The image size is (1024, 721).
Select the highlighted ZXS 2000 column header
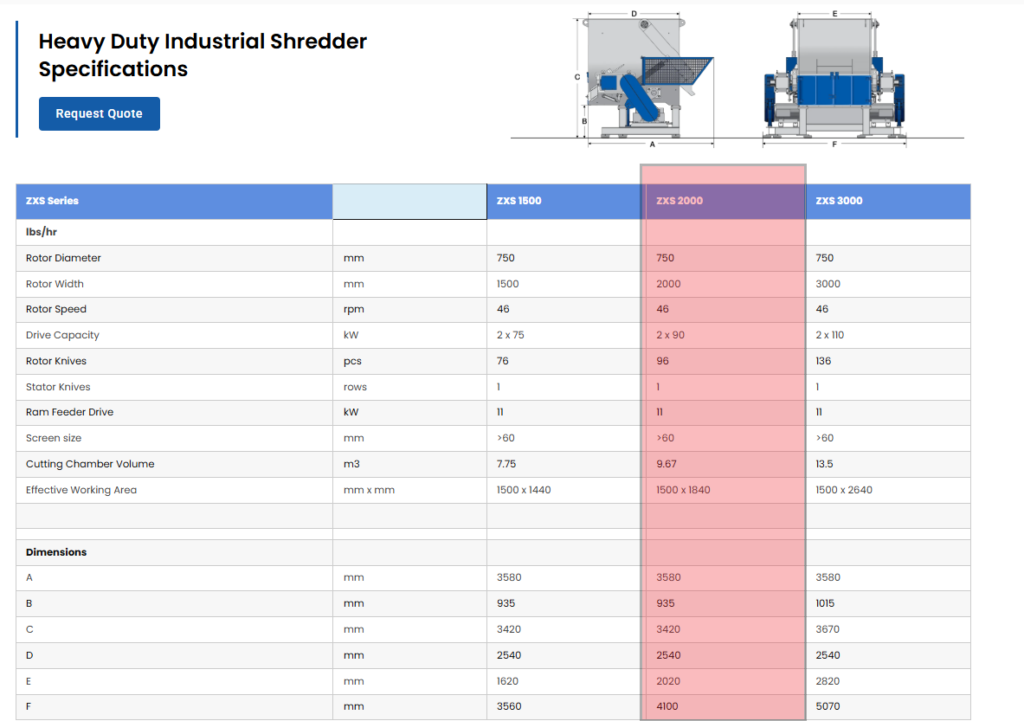tap(679, 201)
